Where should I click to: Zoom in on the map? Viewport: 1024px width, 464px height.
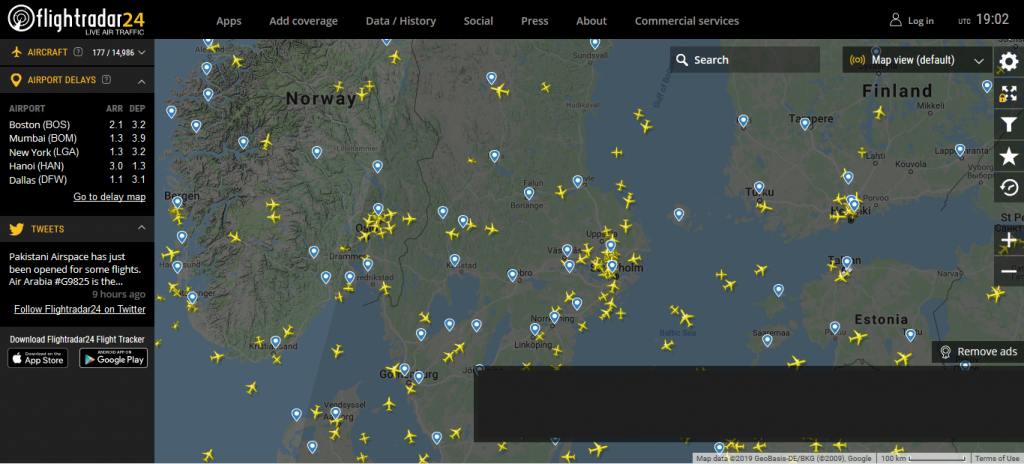coord(1008,241)
